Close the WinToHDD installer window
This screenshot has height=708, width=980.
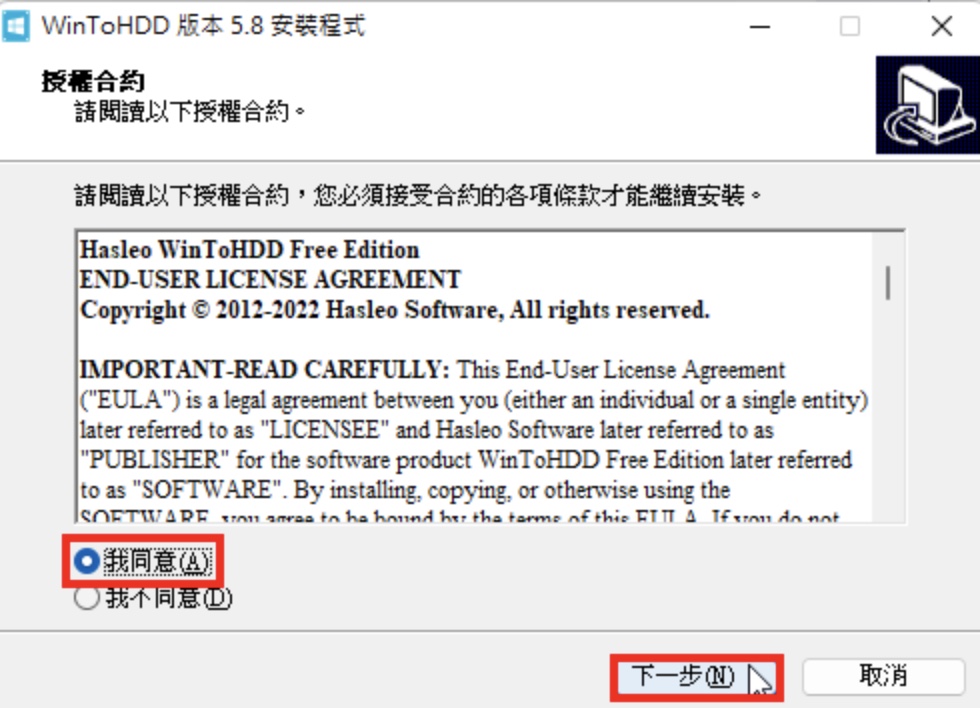coord(941,26)
